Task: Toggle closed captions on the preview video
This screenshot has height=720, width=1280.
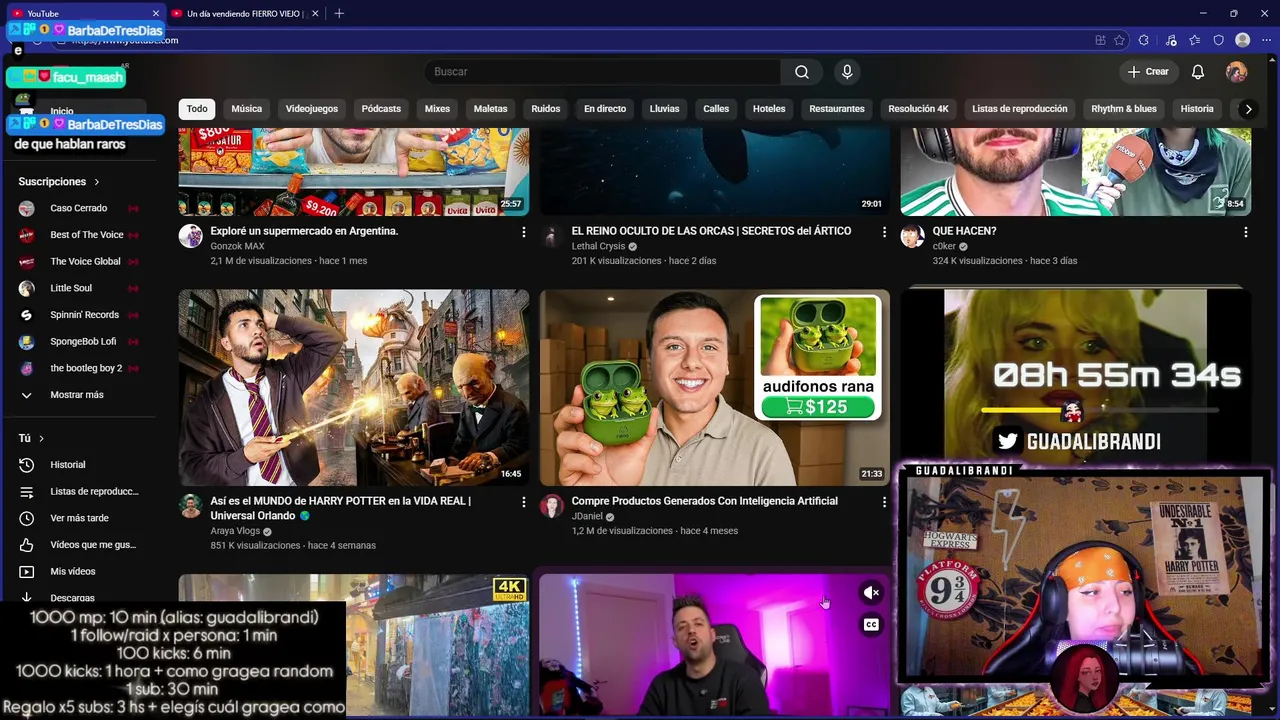Action: (x=871, y=625)
